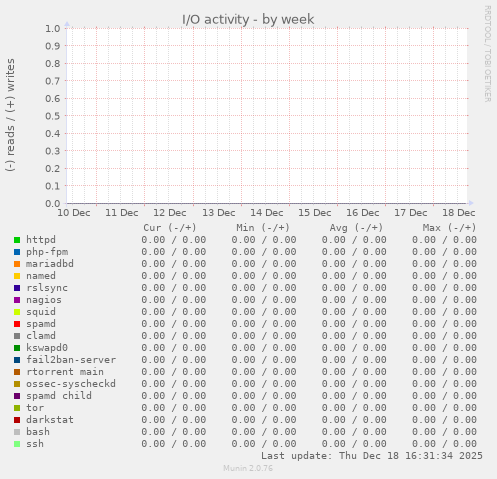Click the '13 Dec' x-axis label
The width and height of the screenshot is (497, 479).
pyautogui.click(x=219, y=213)
